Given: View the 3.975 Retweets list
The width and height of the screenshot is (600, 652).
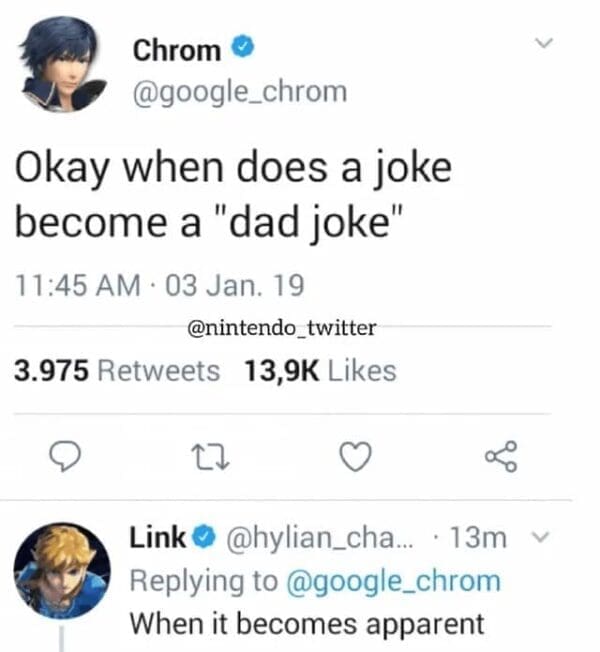Looking at the screenshot, I should click(116, 371).
